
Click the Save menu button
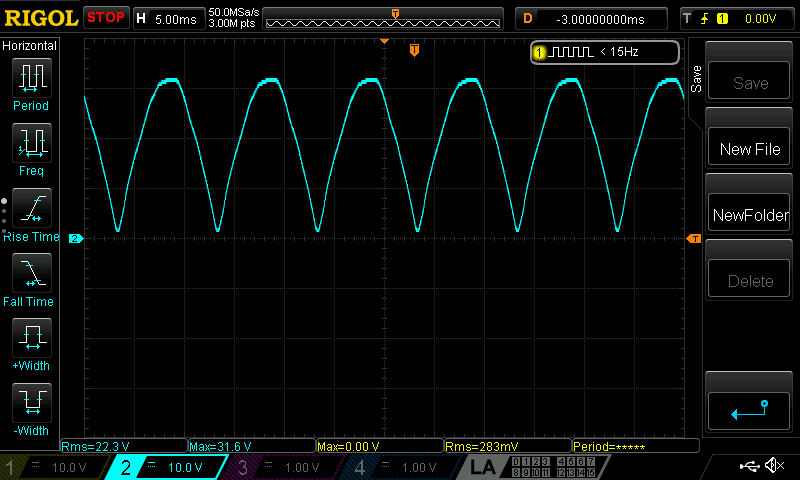[749, 82]
